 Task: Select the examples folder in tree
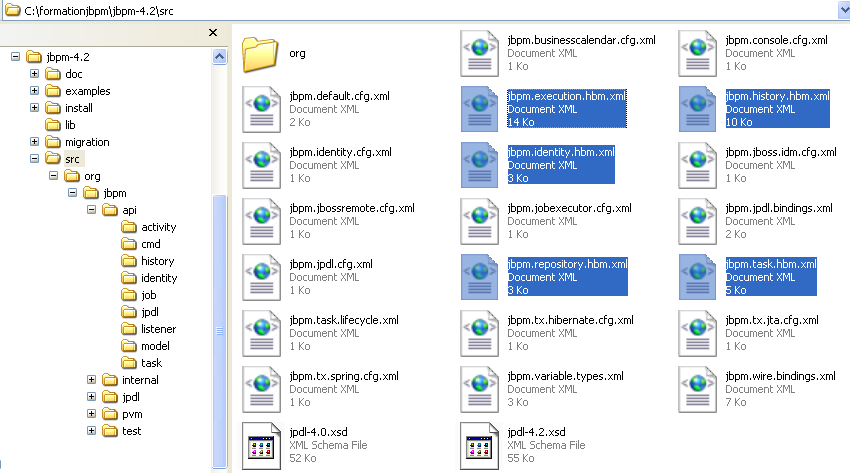tap(87, 91)
